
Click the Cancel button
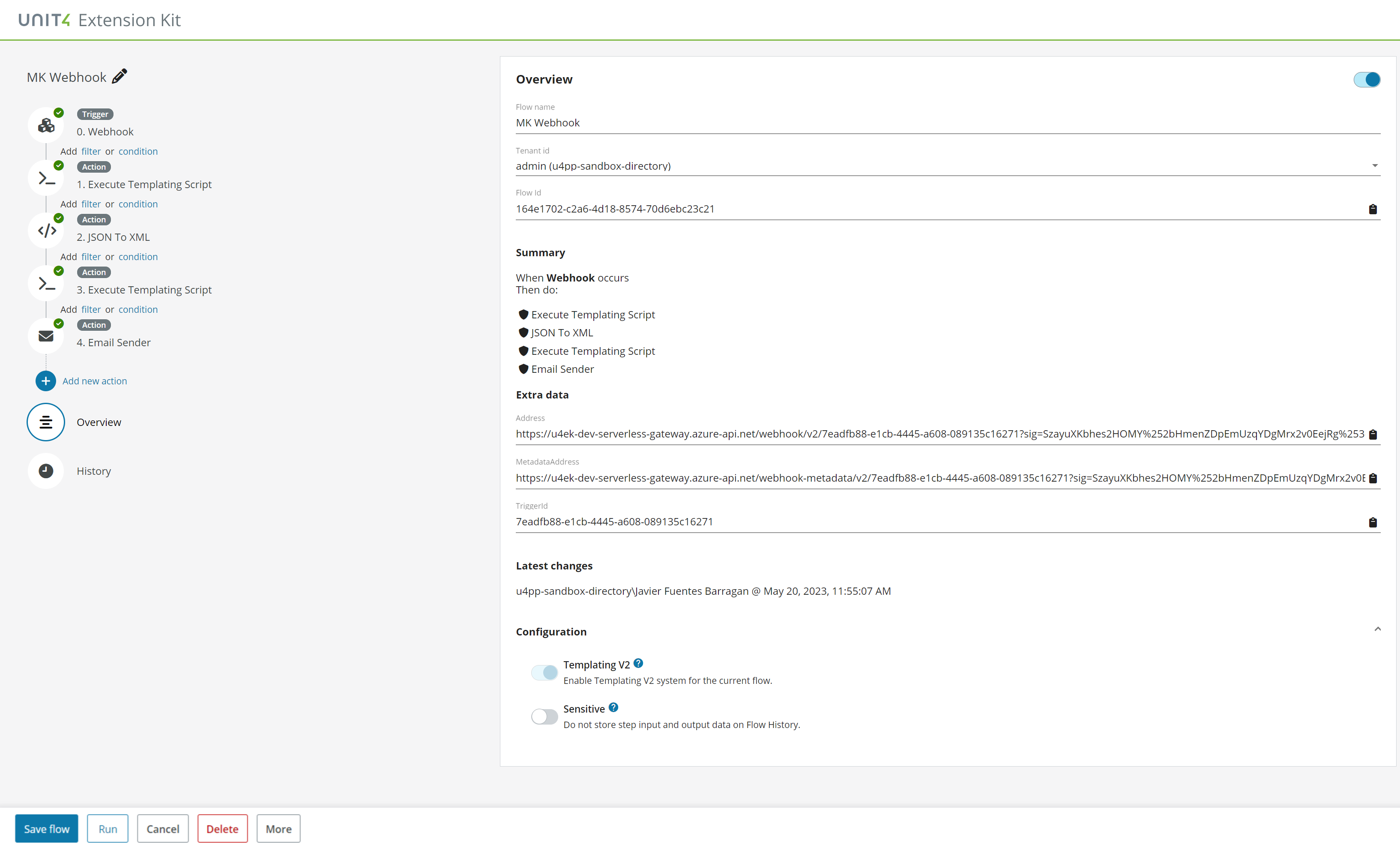tap(162, 829)
